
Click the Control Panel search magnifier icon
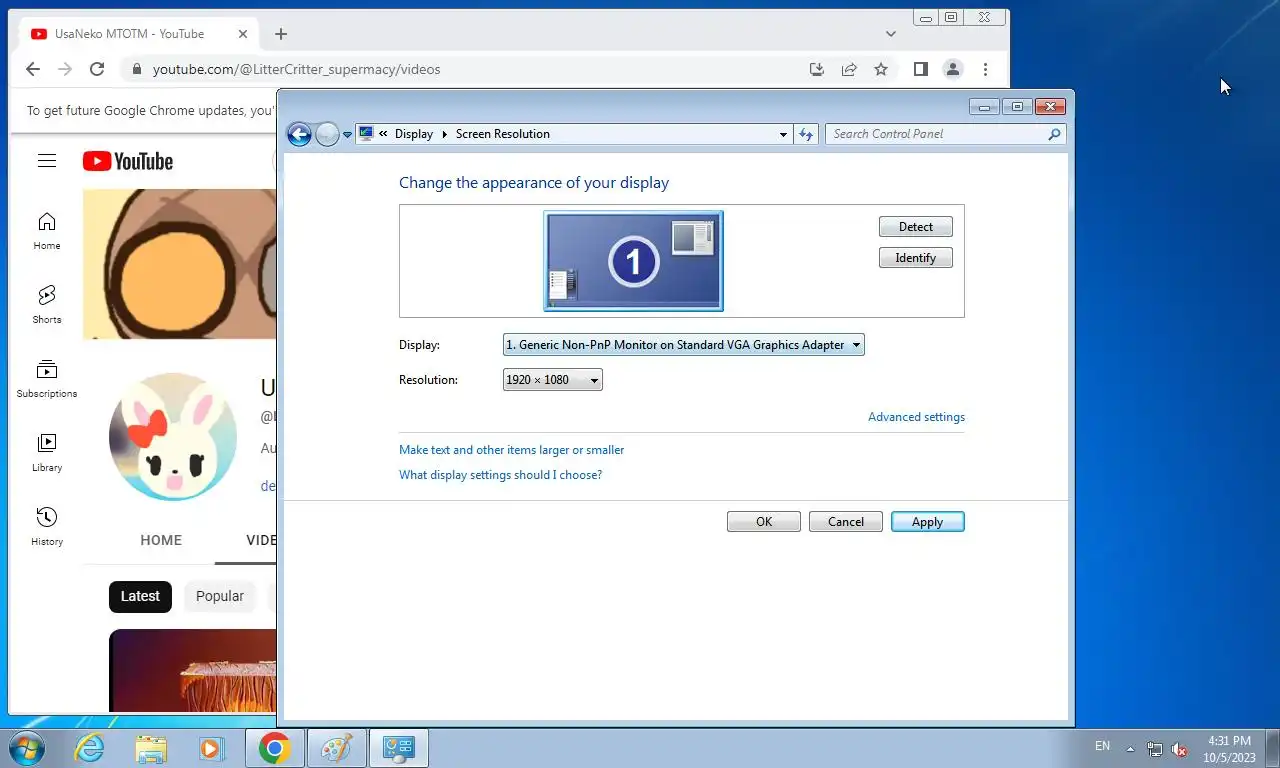(1054, 134)
